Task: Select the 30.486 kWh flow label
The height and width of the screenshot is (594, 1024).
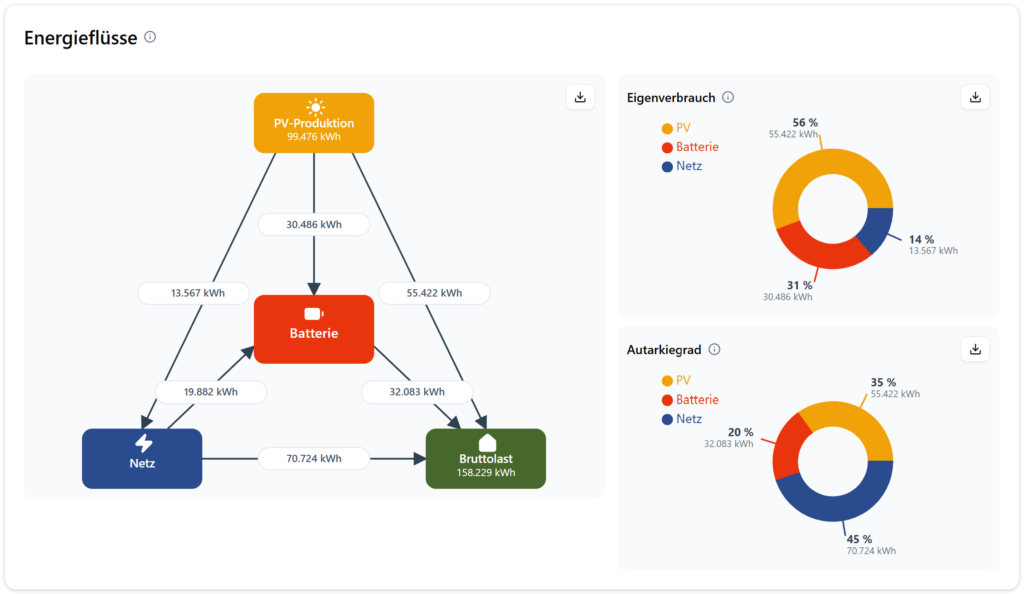Action: click(314, 225)
